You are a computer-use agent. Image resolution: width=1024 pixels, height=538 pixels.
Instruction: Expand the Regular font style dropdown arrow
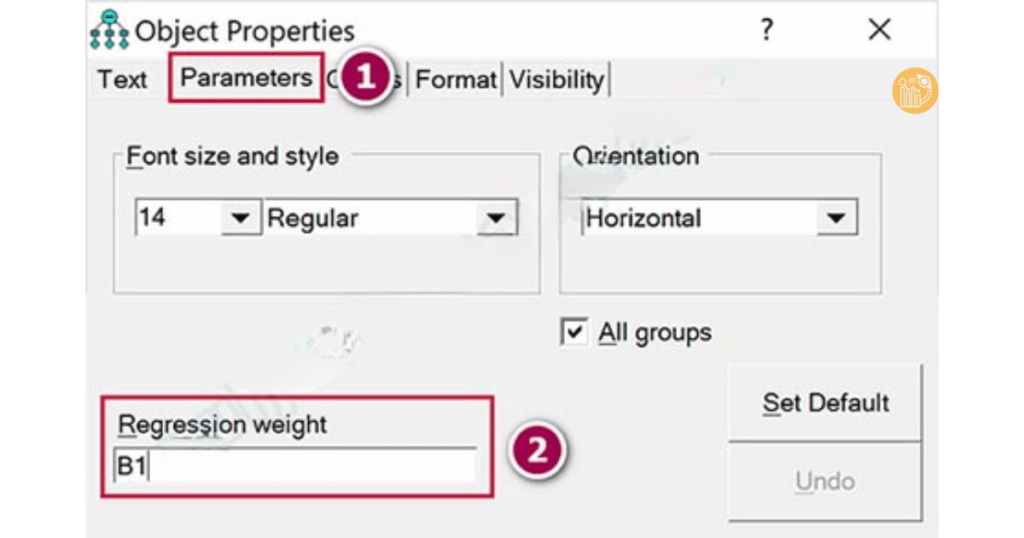tap(495, 218)
